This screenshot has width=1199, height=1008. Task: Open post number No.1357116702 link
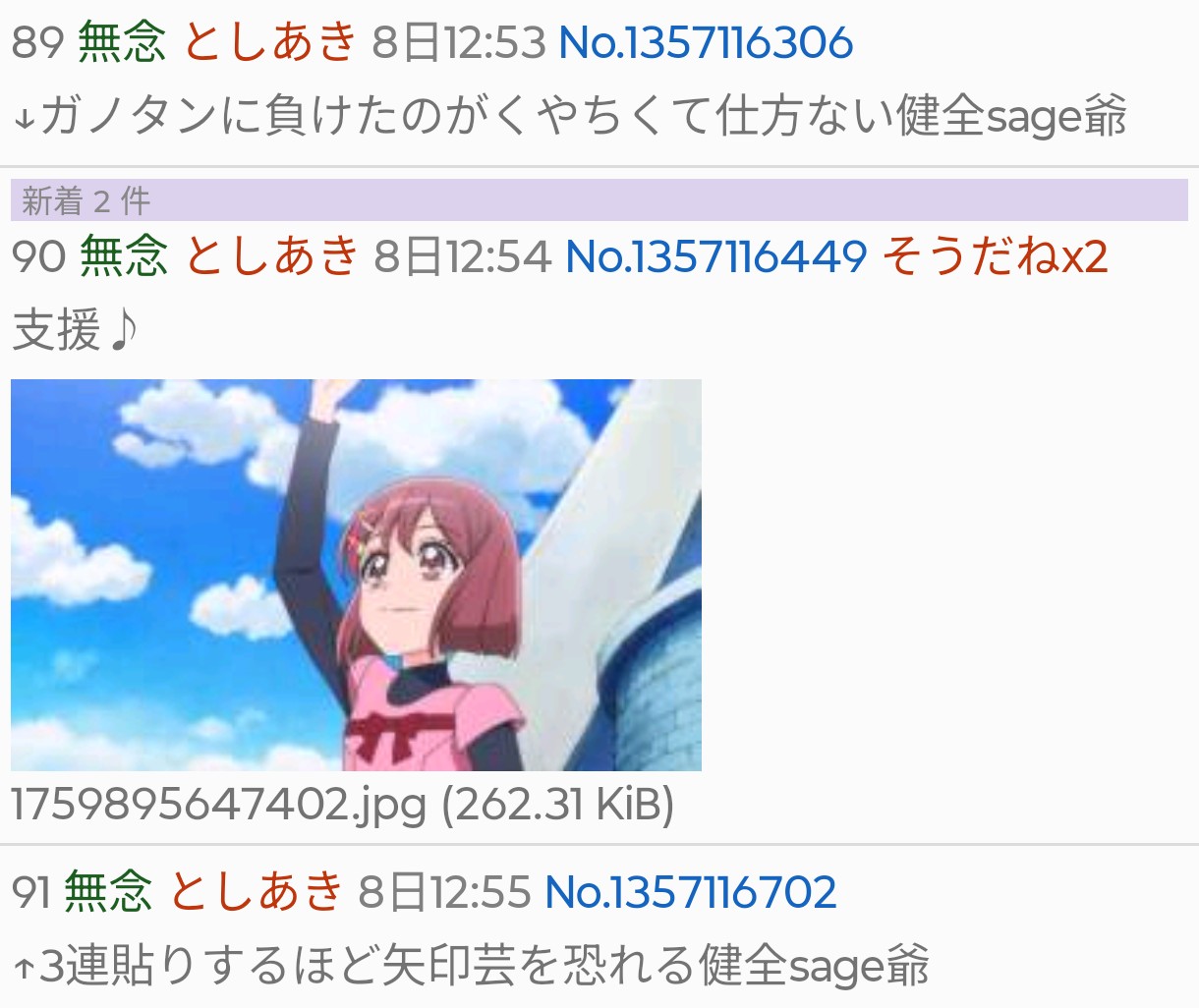(691, 891)
